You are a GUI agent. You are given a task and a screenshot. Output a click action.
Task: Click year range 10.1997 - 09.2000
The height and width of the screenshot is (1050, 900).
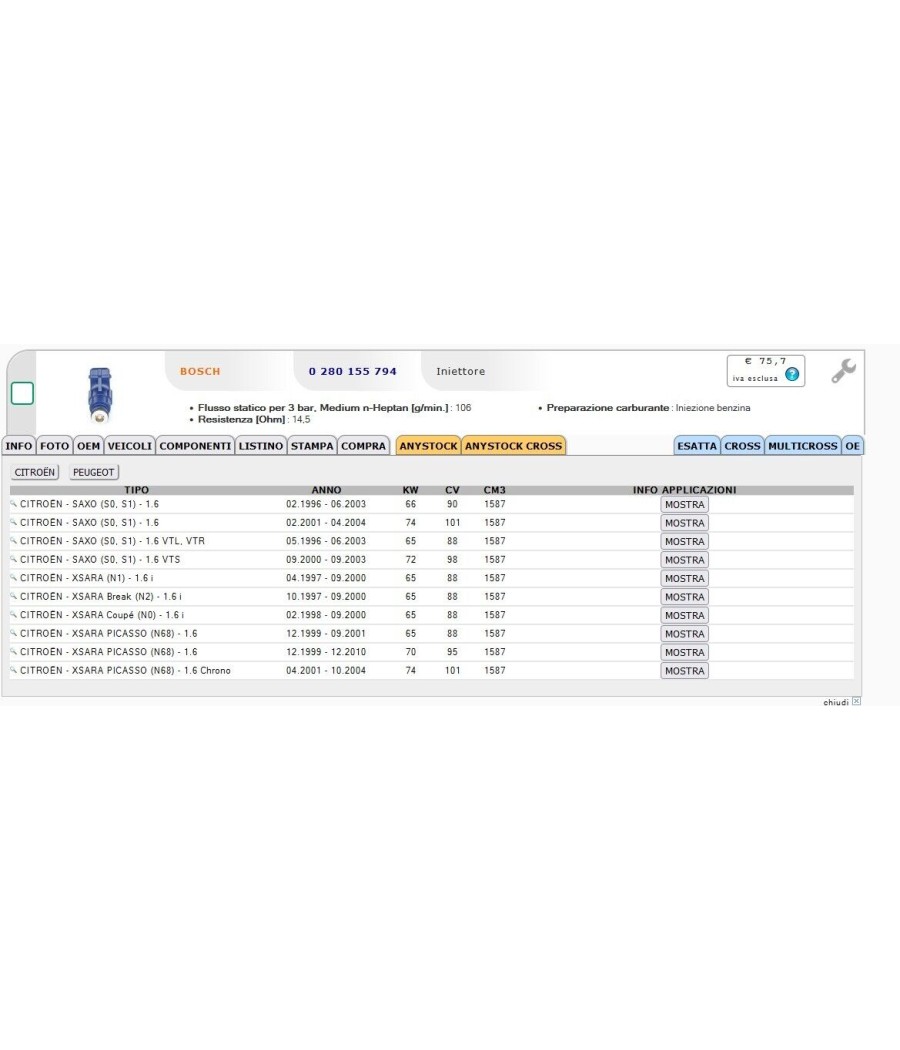point(325,596)
